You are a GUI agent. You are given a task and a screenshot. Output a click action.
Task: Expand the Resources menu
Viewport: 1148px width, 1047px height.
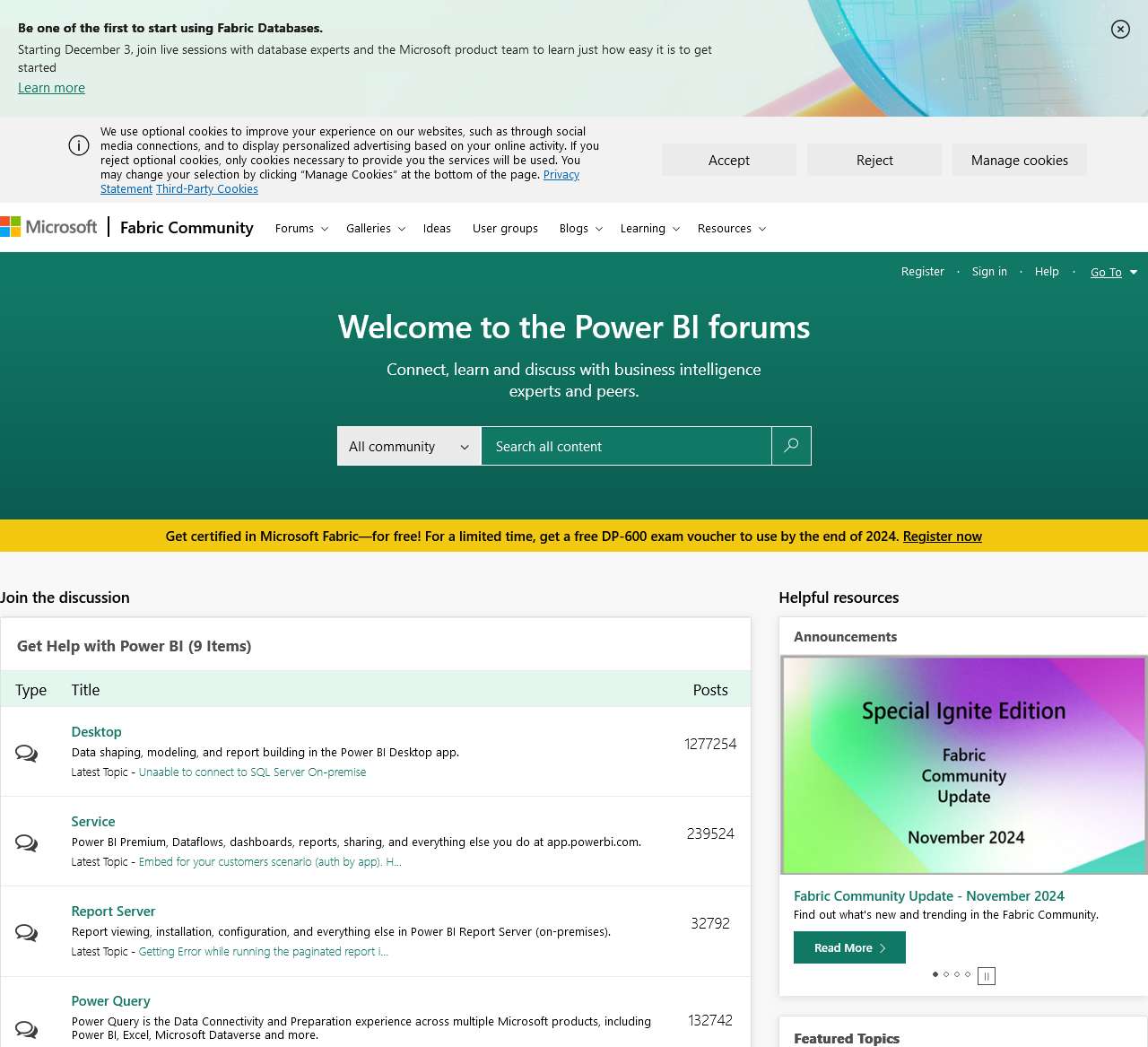point(731,229)
